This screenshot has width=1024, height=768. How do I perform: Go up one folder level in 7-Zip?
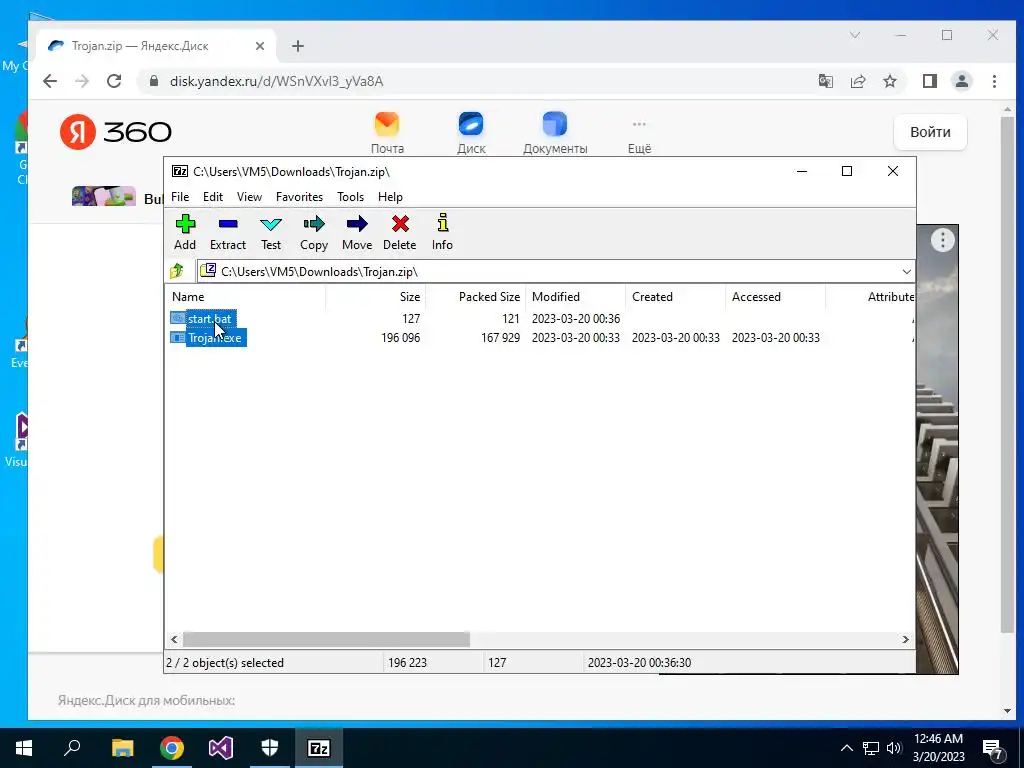(177, 271)
